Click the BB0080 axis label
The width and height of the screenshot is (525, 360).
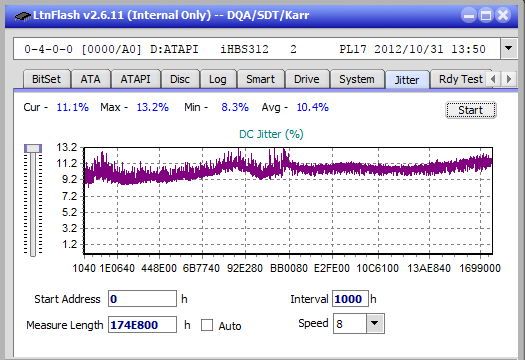click(289, 268)
